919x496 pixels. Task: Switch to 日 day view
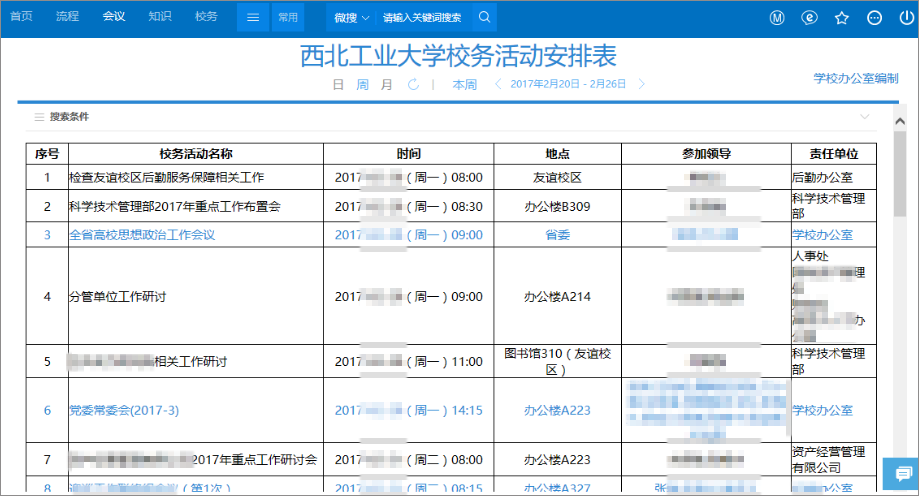click(338, 84)
